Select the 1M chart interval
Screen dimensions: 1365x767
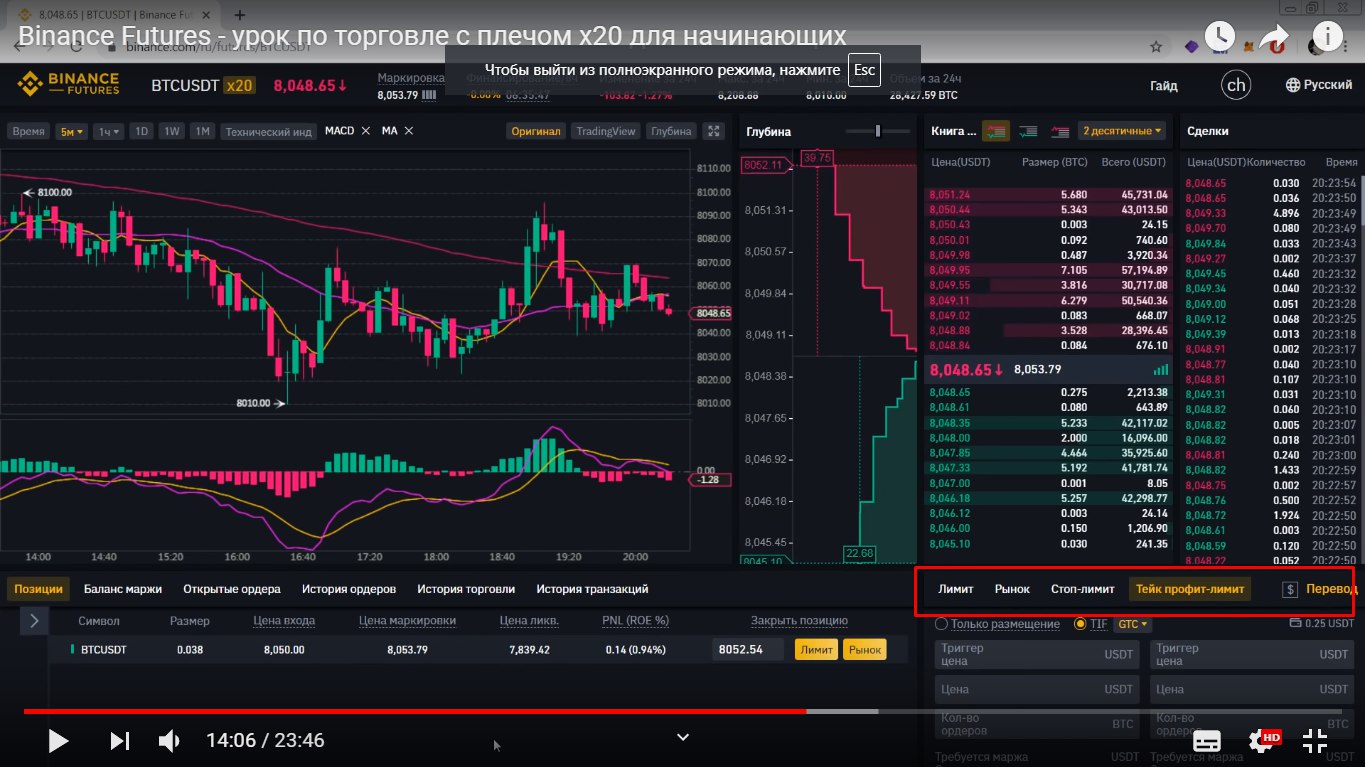(x=203, y=131)
